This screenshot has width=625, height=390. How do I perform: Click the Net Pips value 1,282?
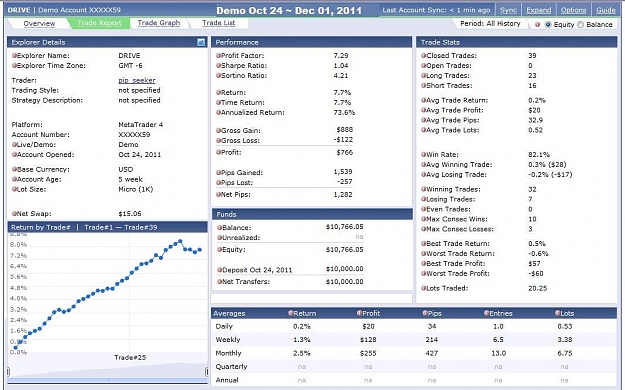(343, 195)
